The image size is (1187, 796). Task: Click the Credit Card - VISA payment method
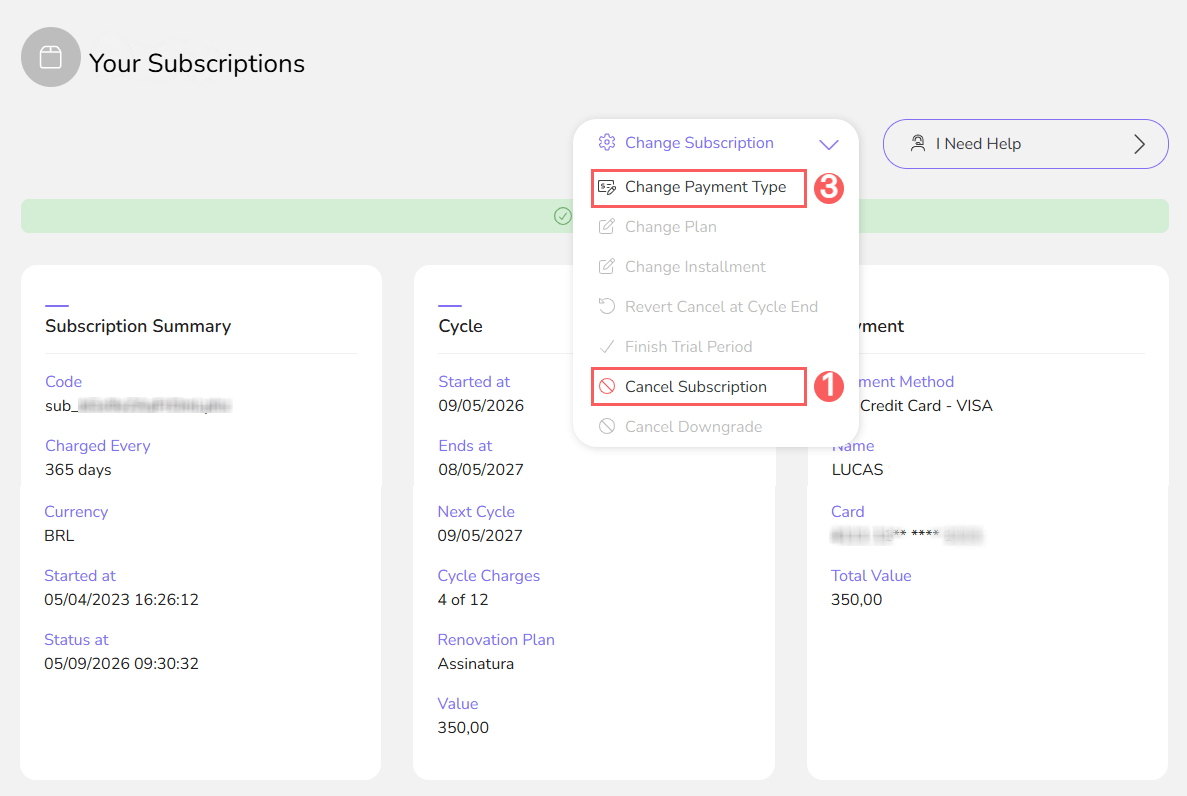[x=926, y=406]
